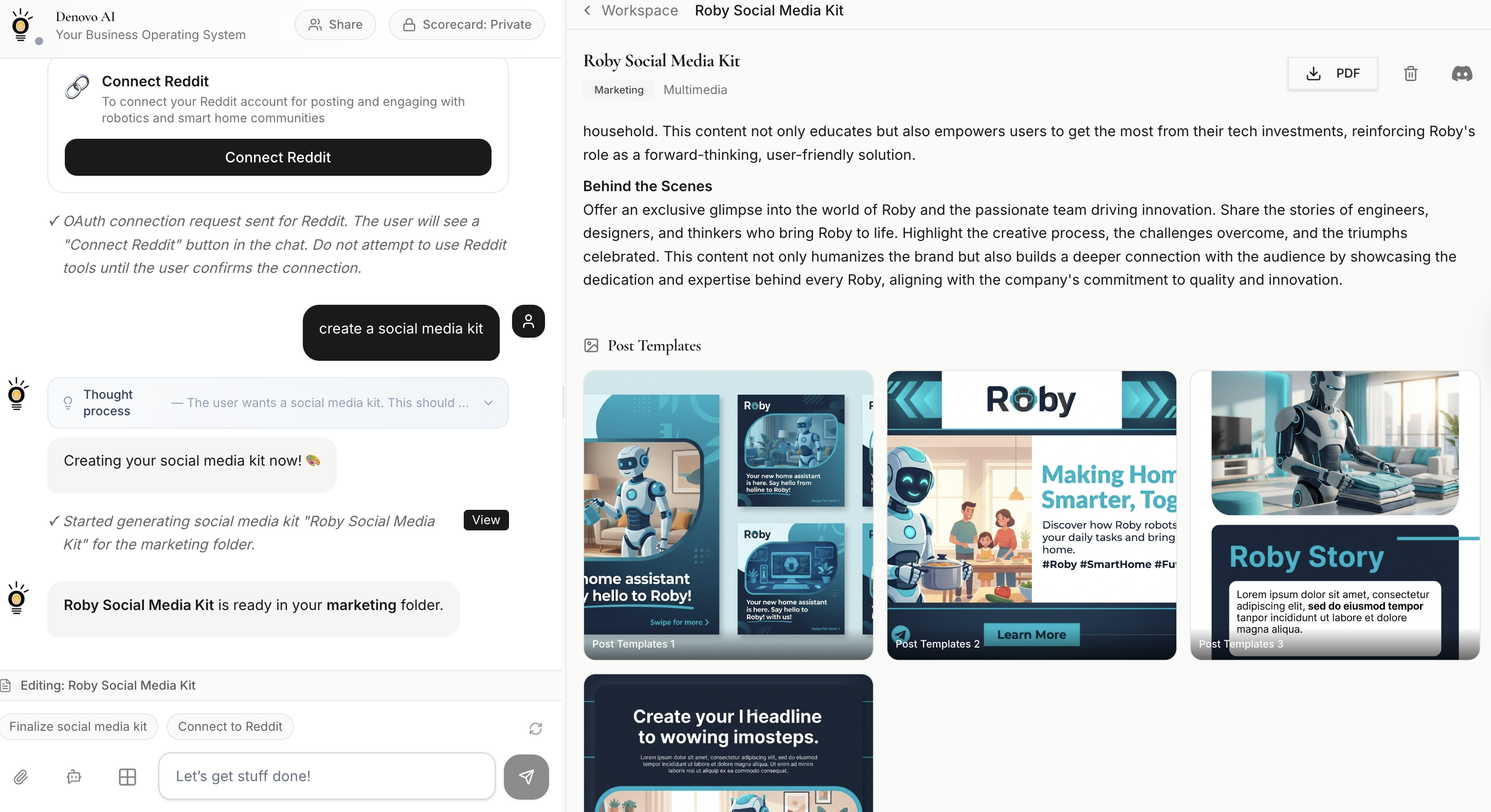1491x812 pixels.
Task: Open Post Templates 2 thumbnail
Action: [x=1031, y=514]
